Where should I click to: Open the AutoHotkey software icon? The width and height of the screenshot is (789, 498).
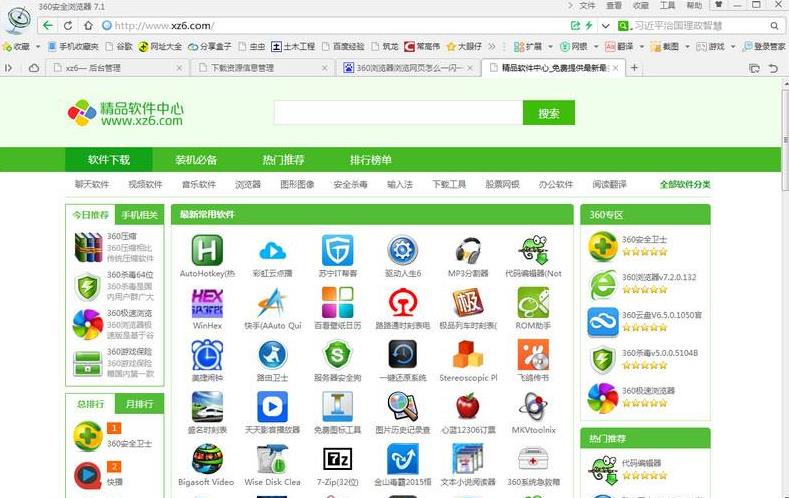coord(207,250)
